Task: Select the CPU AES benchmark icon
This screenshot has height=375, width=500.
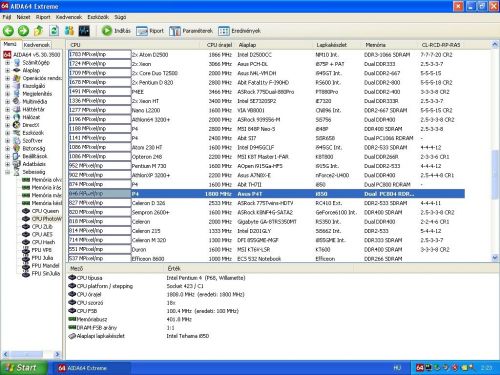Action: click(26, 234)
